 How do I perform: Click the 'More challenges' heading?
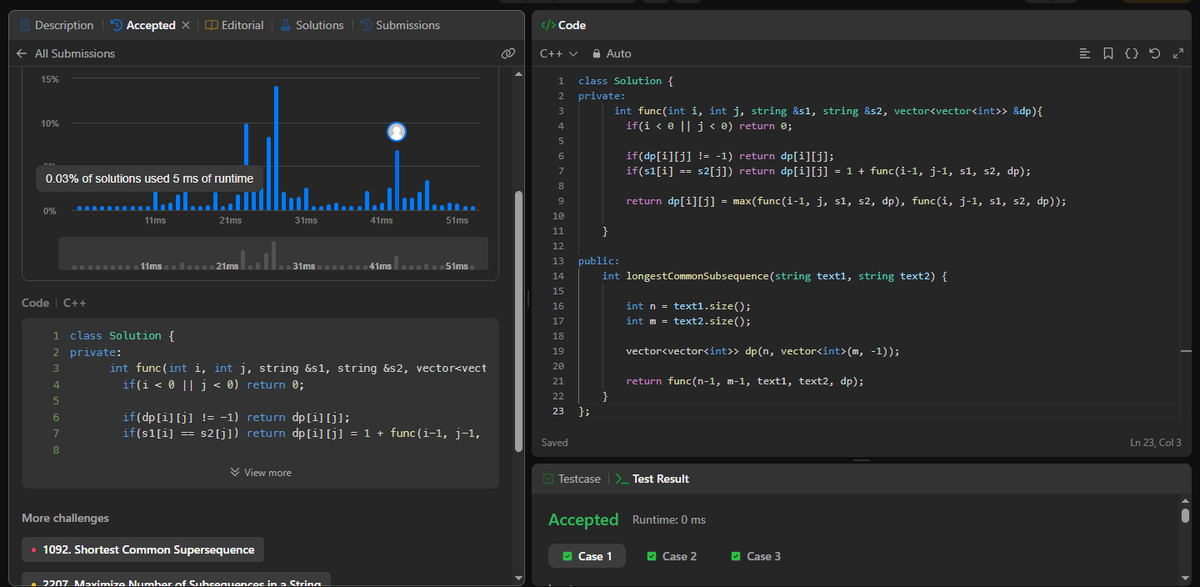[x=65, y=518]
